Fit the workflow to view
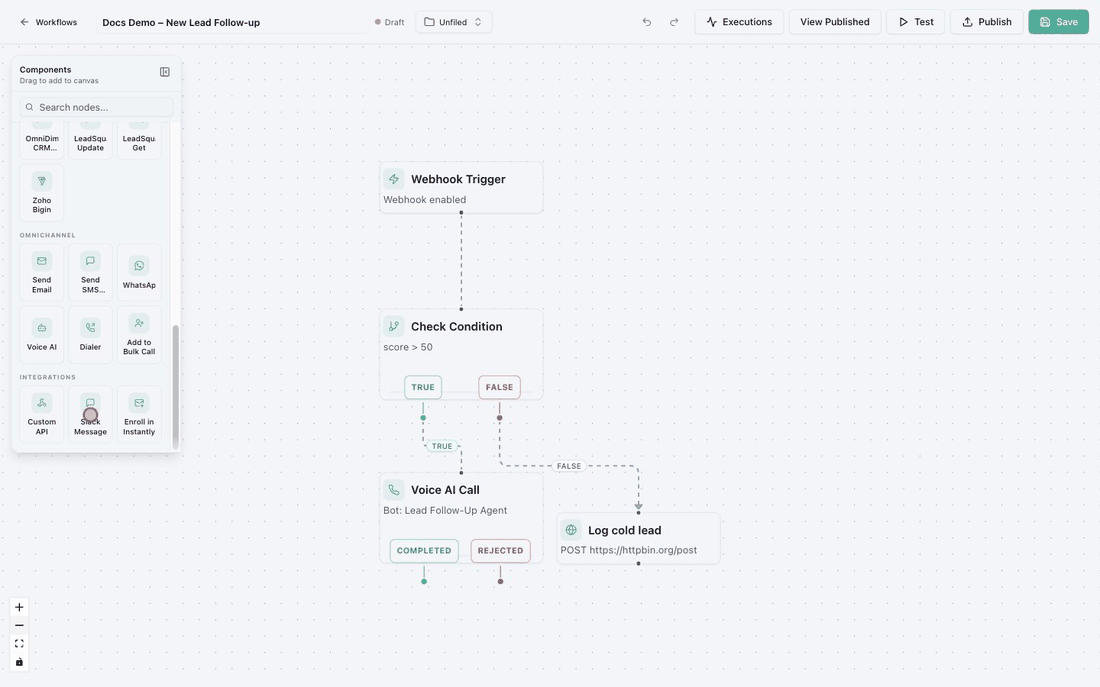 (x=19, y=643)
